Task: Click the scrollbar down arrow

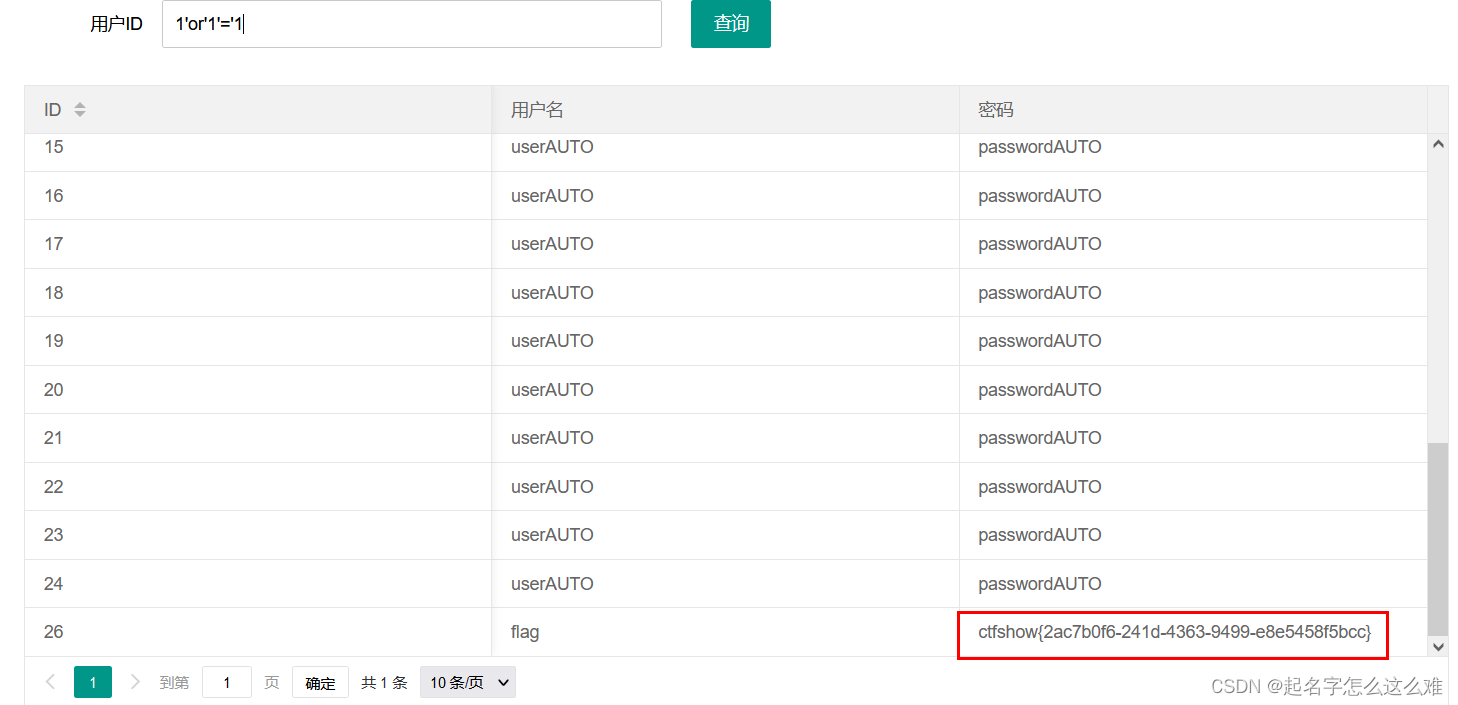Action: 1438,647
